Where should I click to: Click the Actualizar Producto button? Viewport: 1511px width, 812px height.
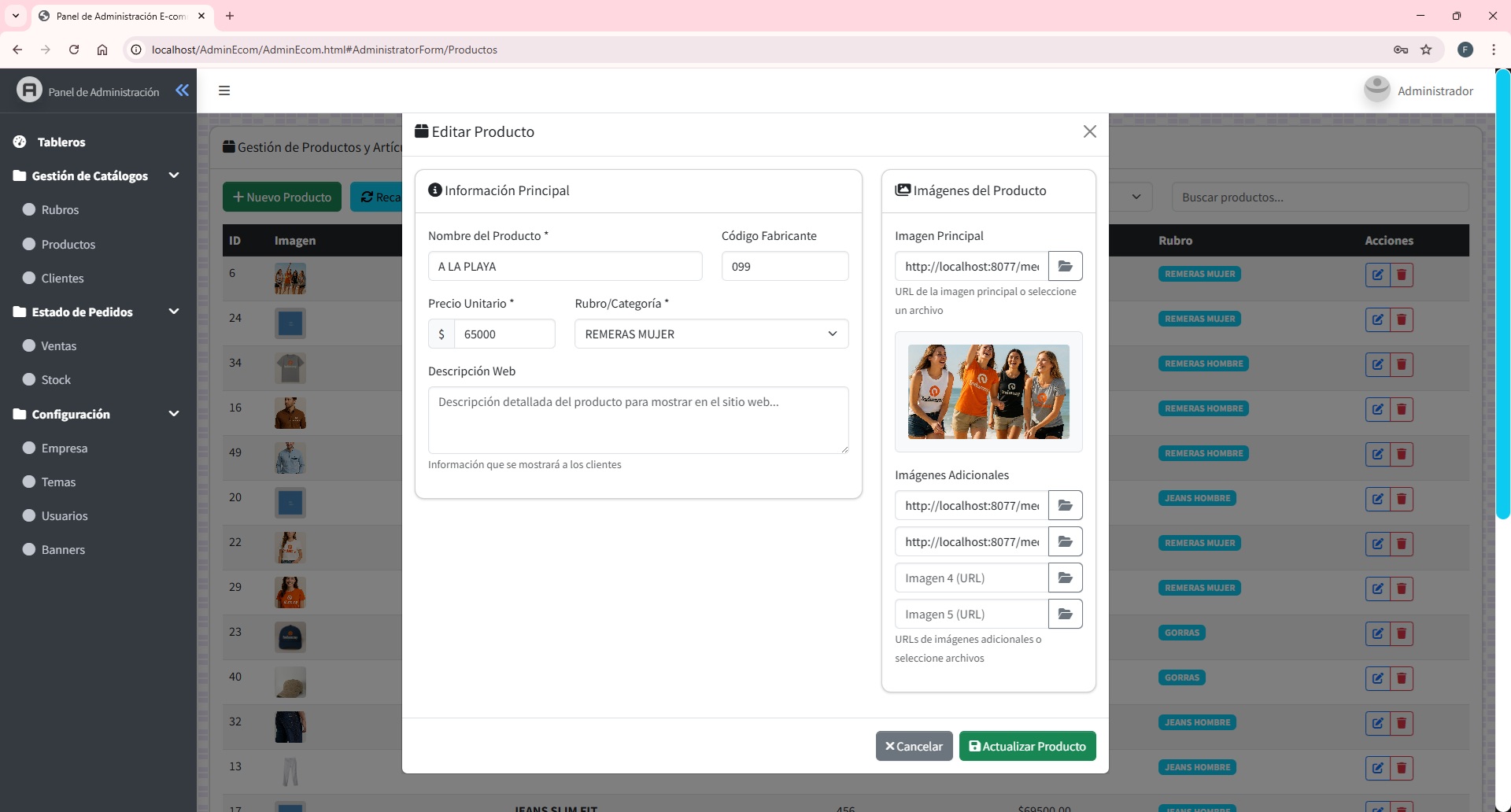click(x=1027, y=746)
